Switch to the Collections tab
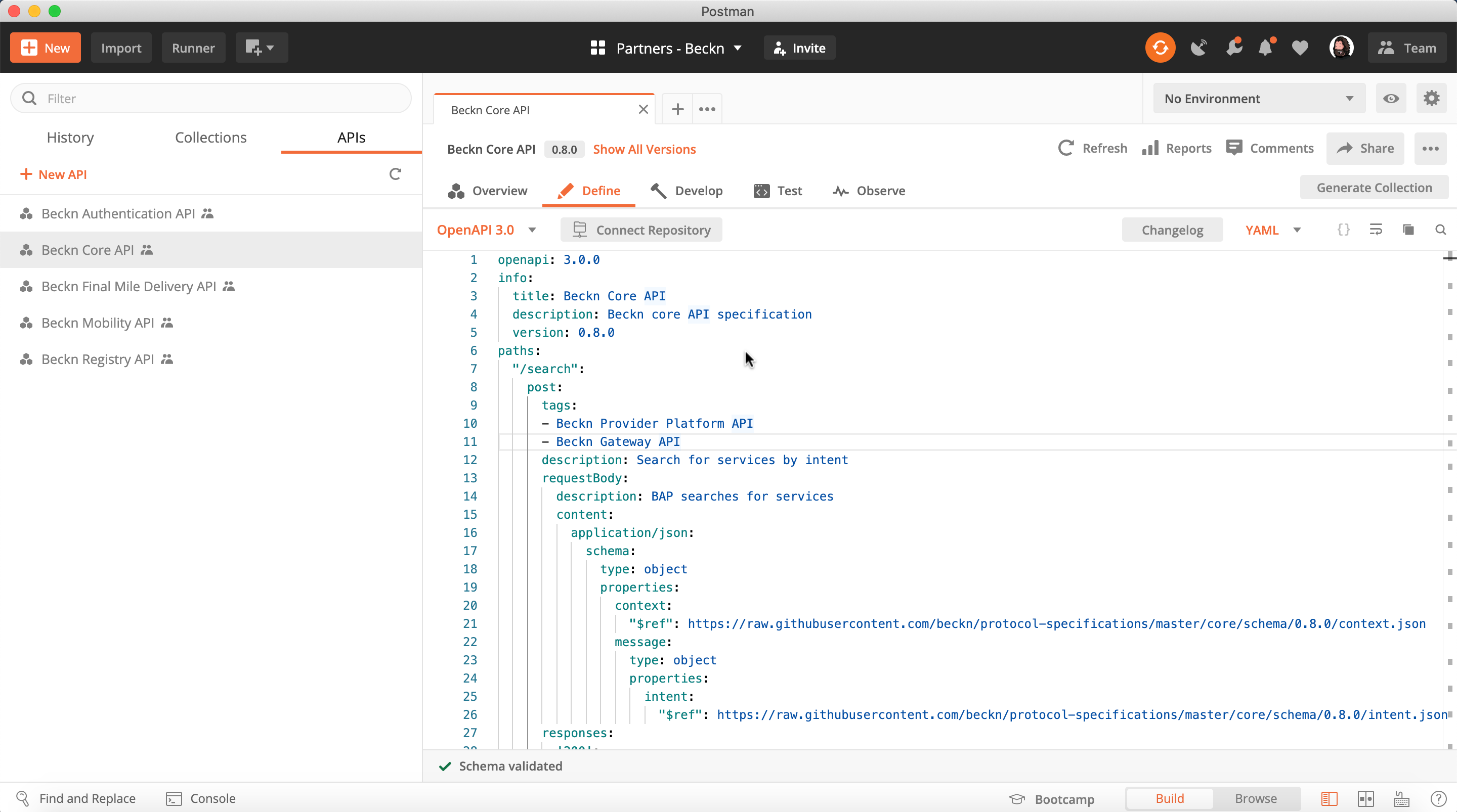Screen dimensions: 1457x812 click(210, 138)
